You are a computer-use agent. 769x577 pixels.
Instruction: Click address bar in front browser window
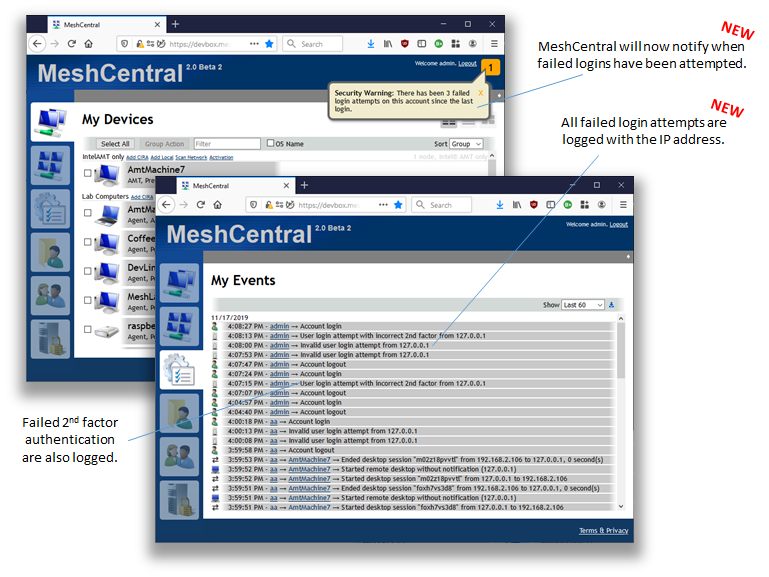pos(325,205)
